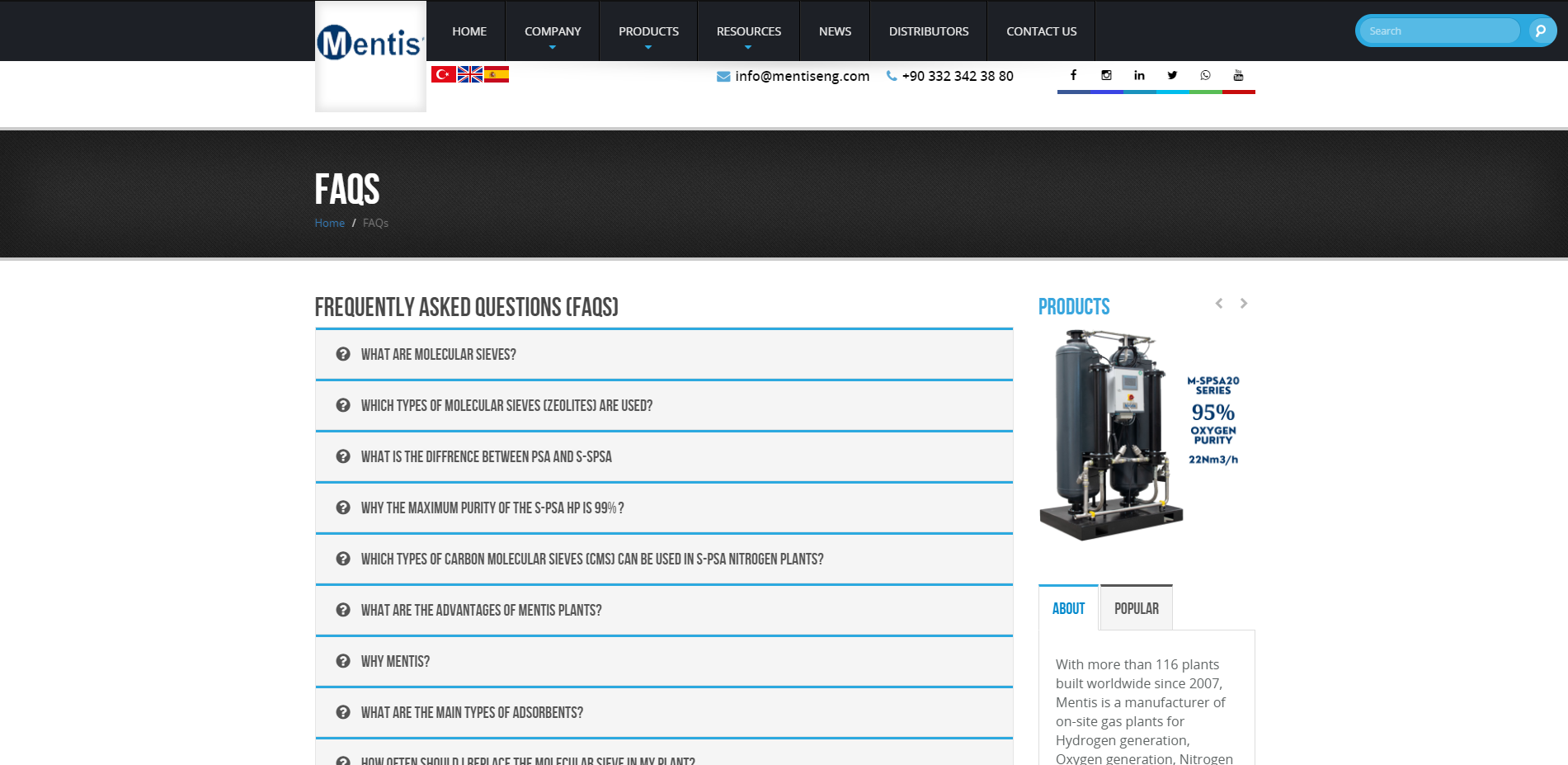The width and height of the screenshot is (1568, 765).
Task: Open the Distributors menu item
Action: tap(929, 31)
